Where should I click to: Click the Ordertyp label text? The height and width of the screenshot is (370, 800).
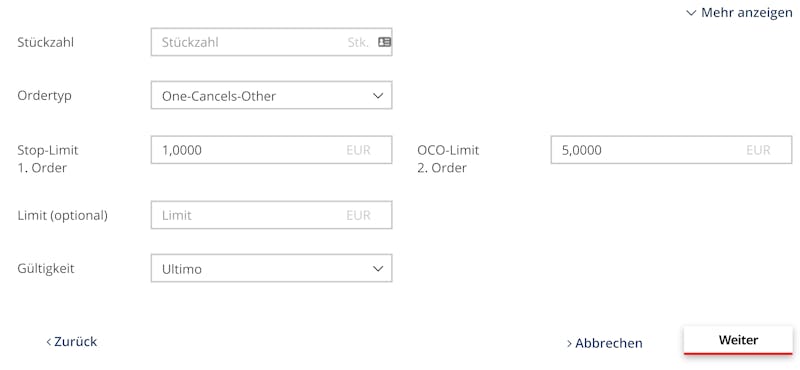tap(44, 95)
